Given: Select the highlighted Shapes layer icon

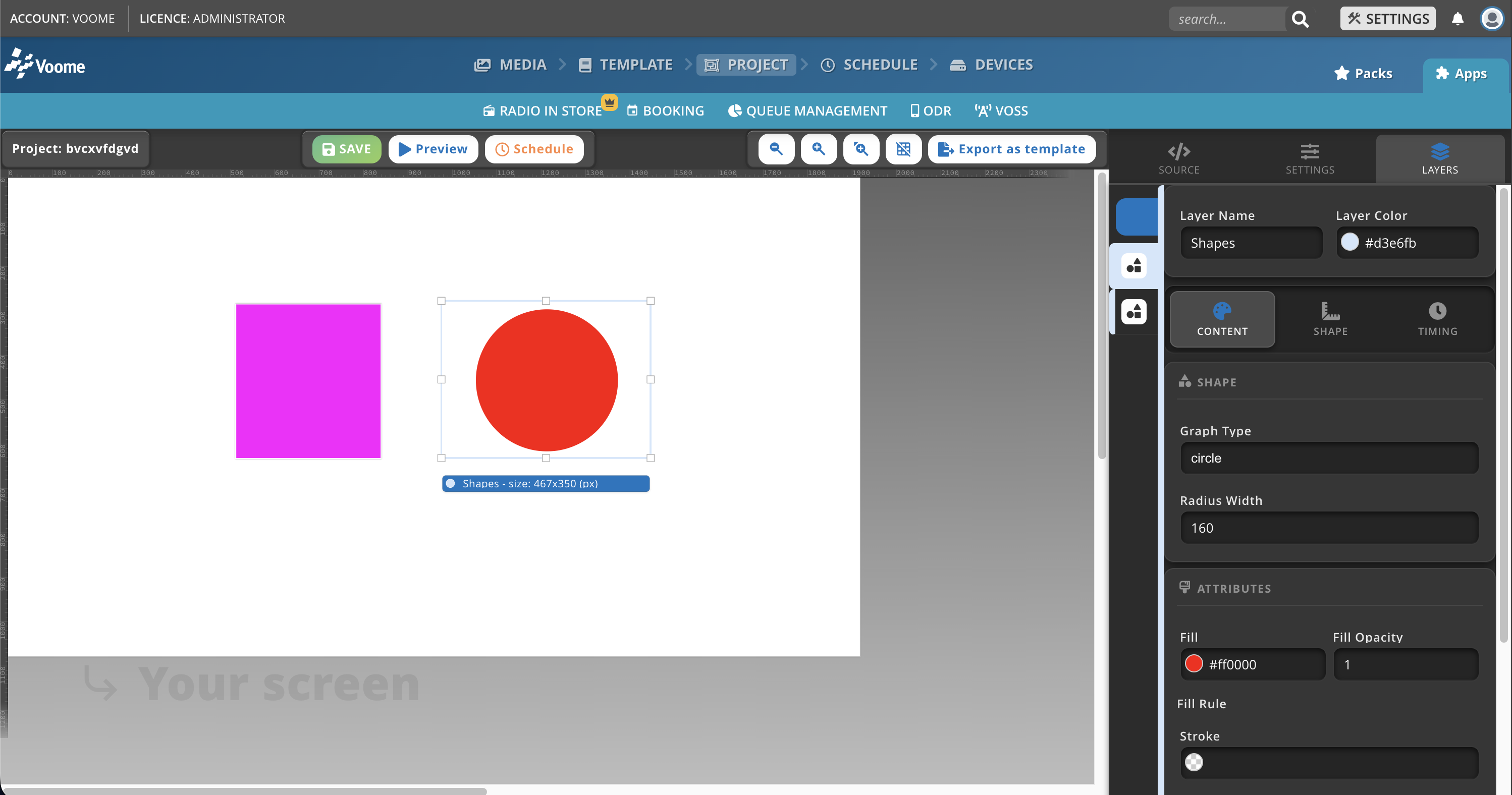Looking at the screenshot, I should click(x=1133, y=265).
